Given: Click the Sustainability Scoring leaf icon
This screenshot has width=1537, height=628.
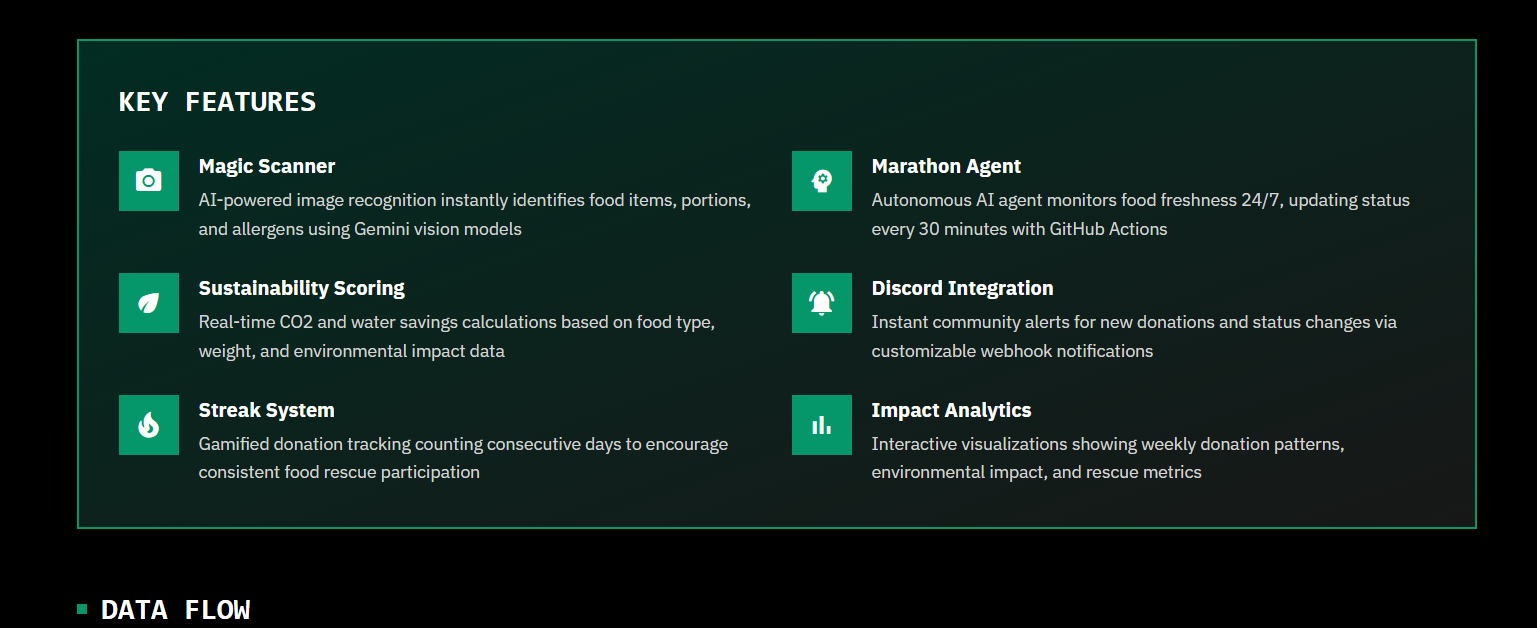Looking at the screenshot, I should tap(149, 303).
